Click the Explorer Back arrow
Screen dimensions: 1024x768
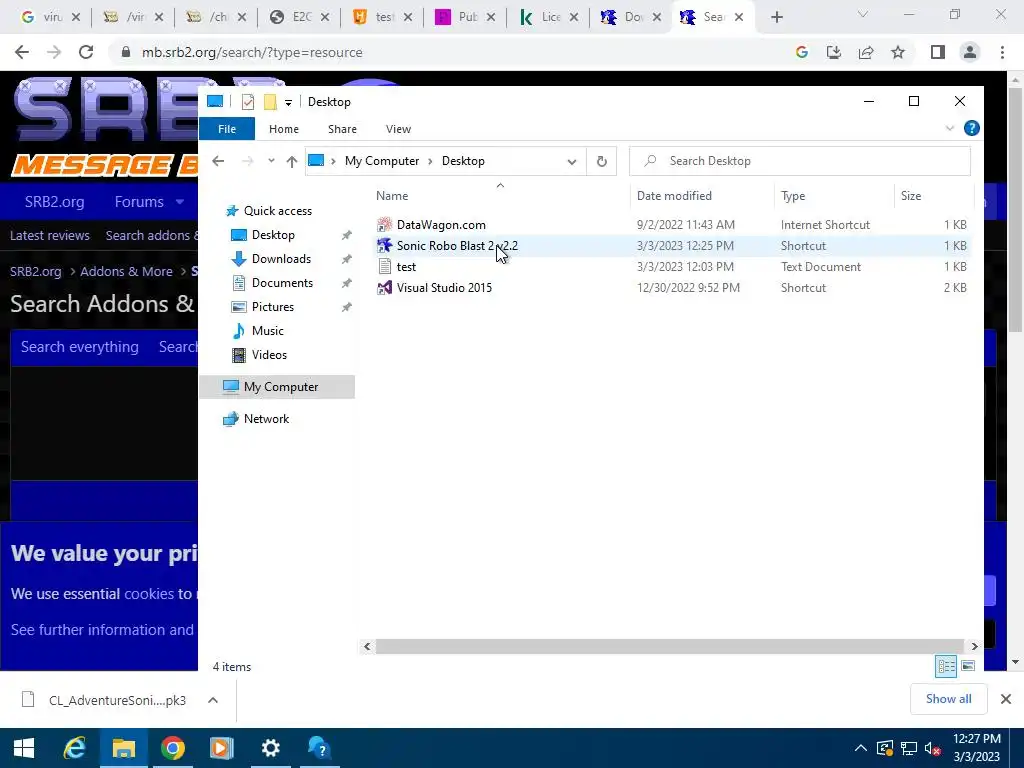pyautogui.click(x=218, y=161)
